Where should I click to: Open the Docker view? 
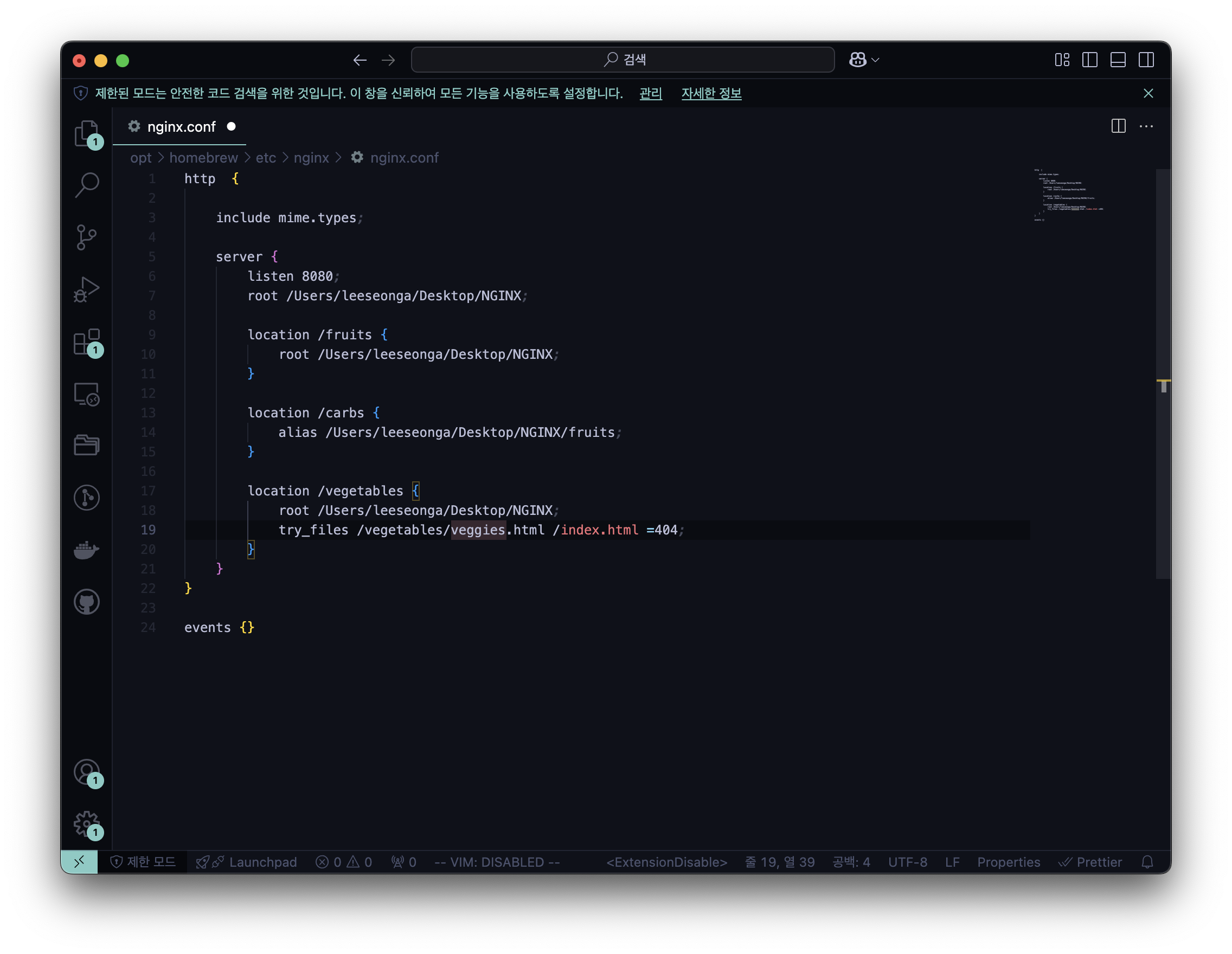tap(86, 549)
